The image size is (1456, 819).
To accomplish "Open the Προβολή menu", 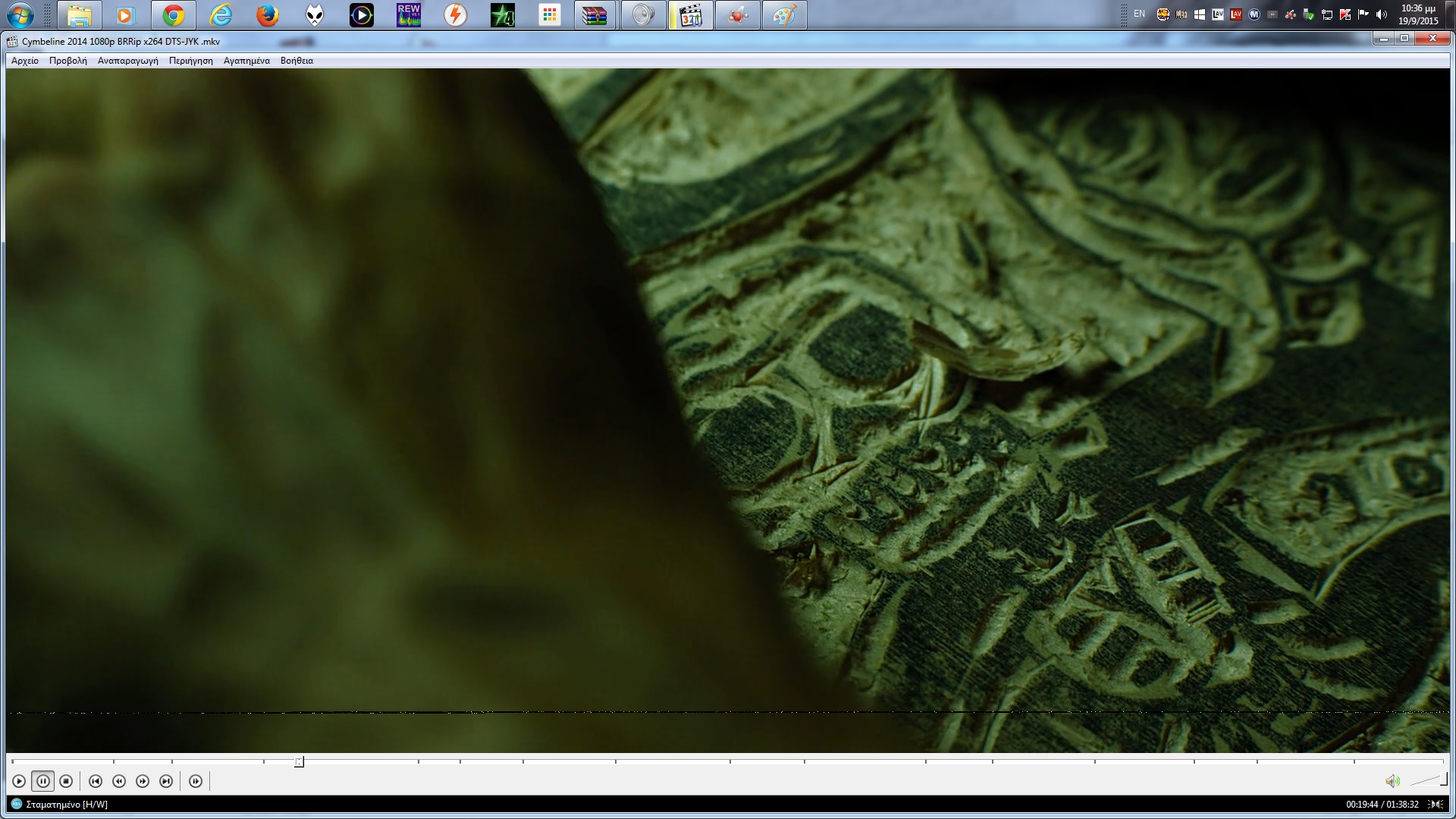I will point(68,61).
